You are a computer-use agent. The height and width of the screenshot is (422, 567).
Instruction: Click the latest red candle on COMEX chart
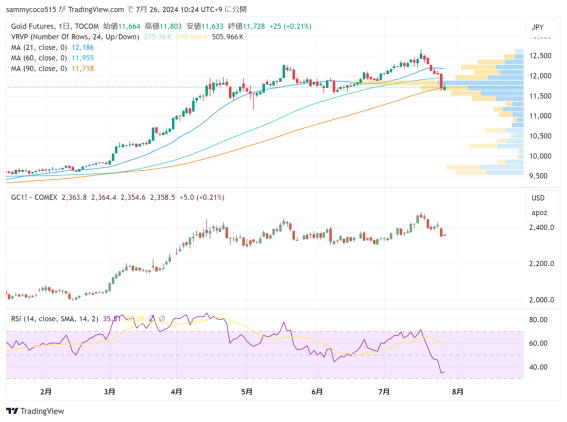[x=442, y=232]
